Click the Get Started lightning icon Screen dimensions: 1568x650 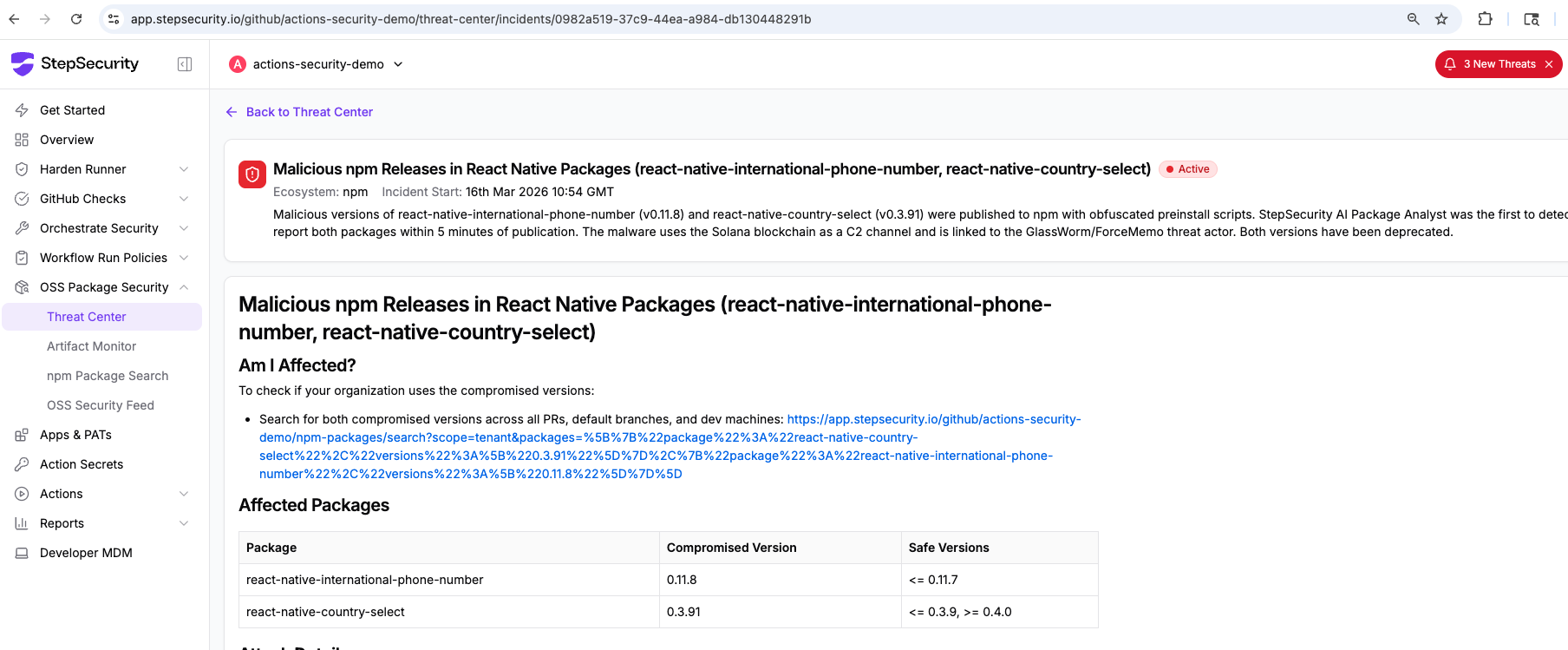pos(22,110)
